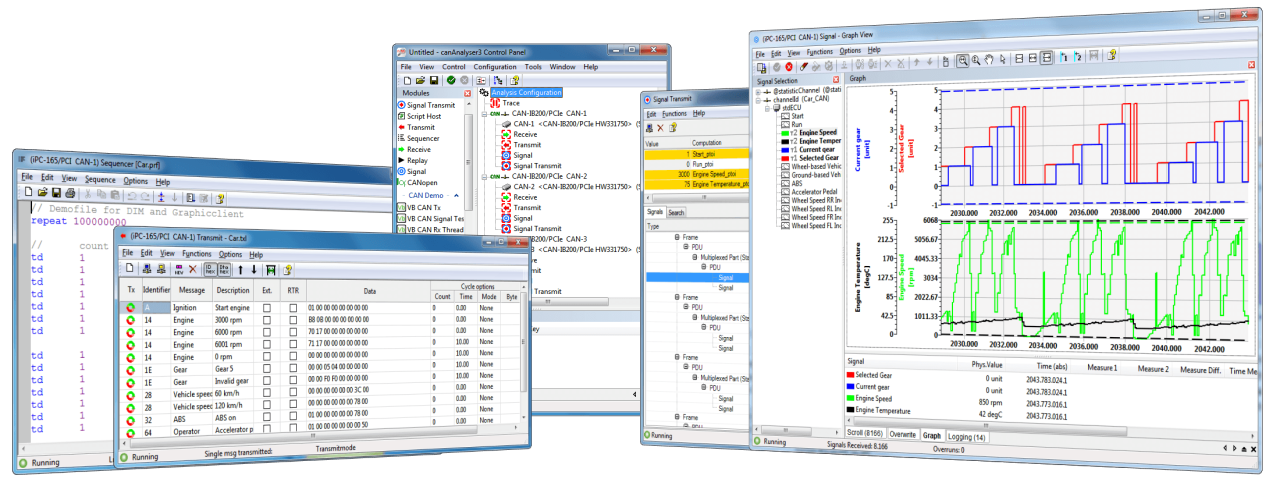Image resolution: width=1280 pixels, height=486 pixels.
Task: Click help icon in Transmit window toolbar
Action: click(288, 270)
